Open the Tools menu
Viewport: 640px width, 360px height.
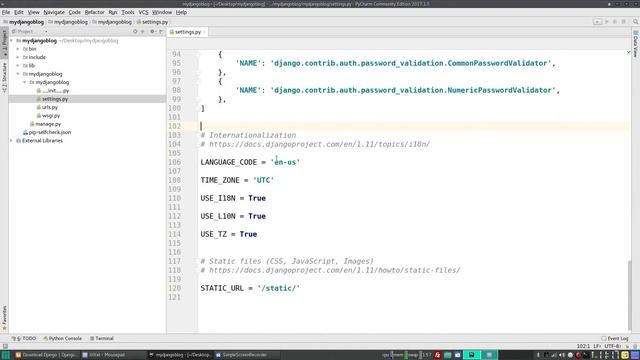128,12
